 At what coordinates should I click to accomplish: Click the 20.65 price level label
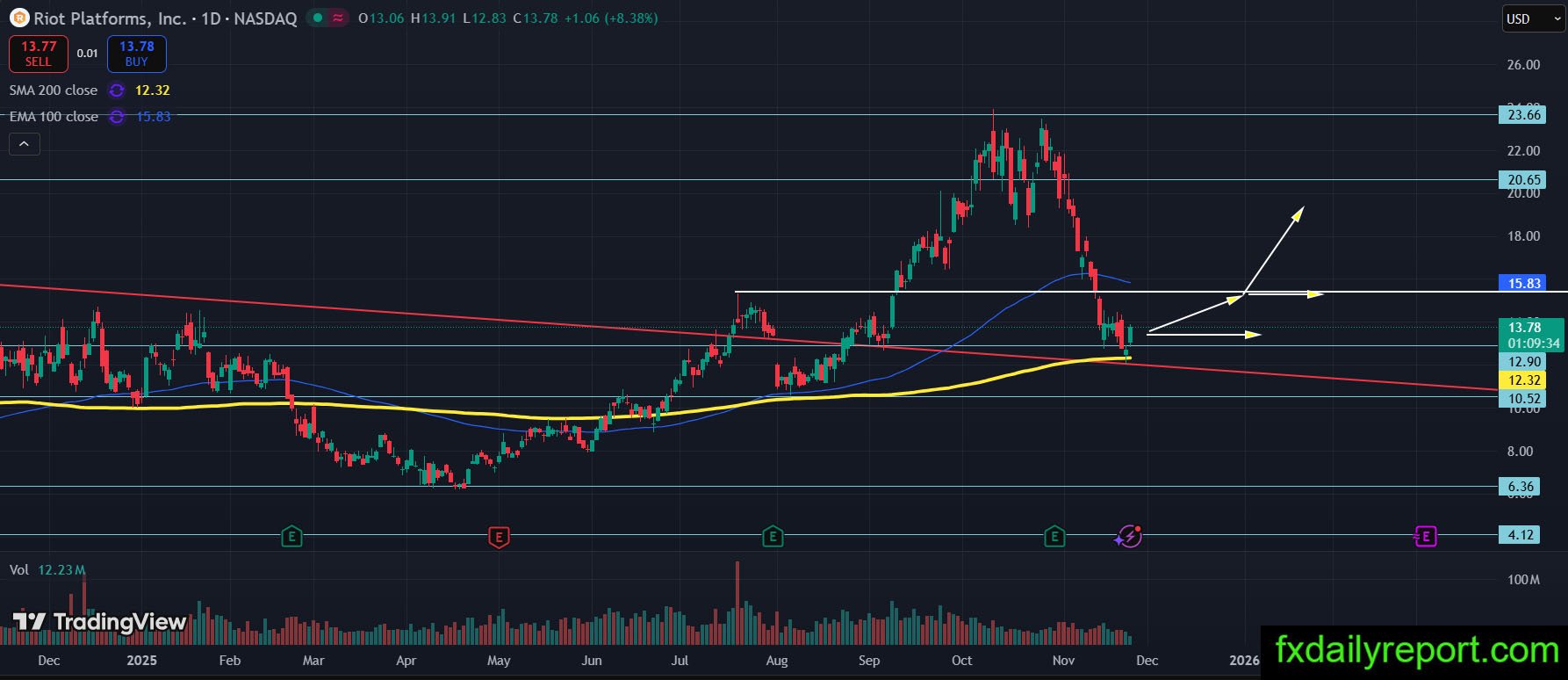tap(1523, 180)
